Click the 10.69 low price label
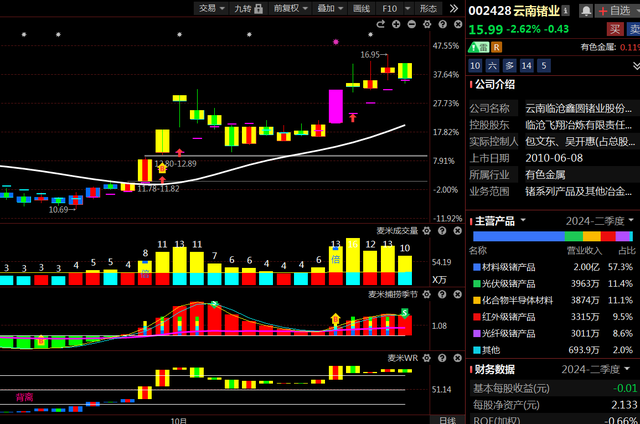640x424 pixels. (x=58, y=210)
